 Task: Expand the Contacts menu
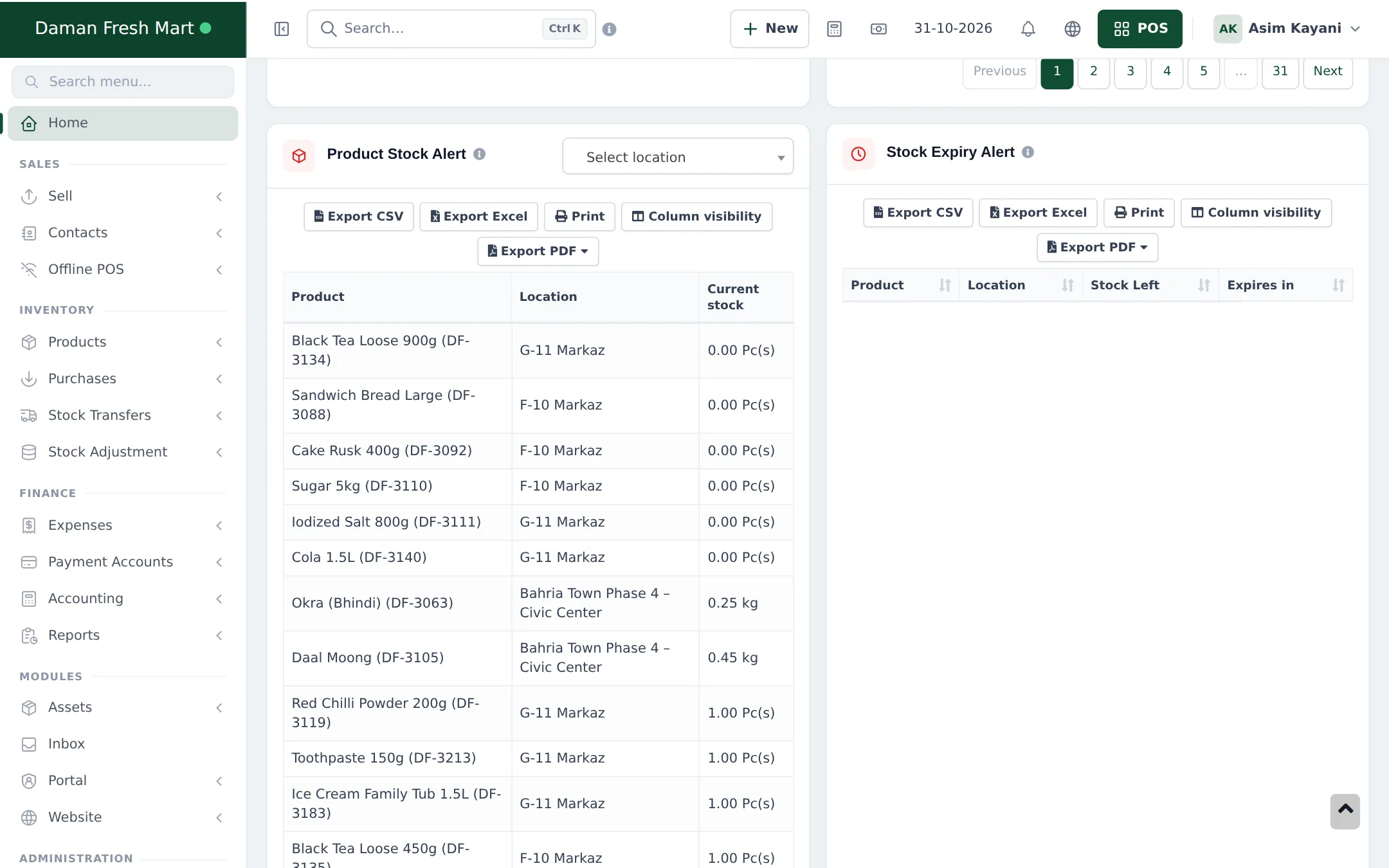tap(123, 233)
